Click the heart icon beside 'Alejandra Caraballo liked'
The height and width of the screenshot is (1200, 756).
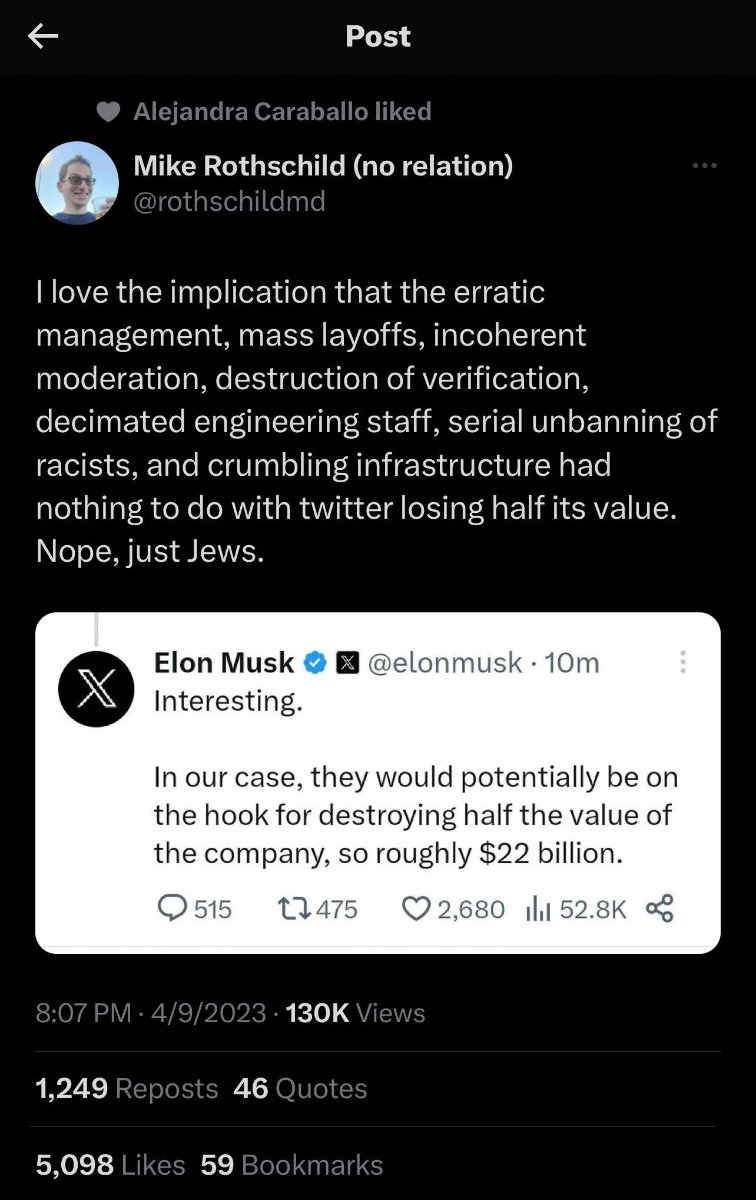[108, 112]
